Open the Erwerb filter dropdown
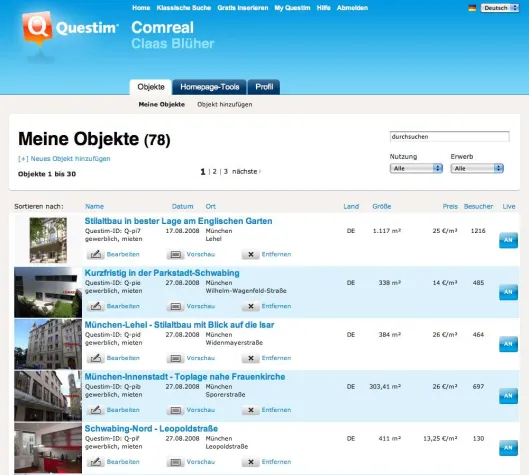 click(477, 168)
